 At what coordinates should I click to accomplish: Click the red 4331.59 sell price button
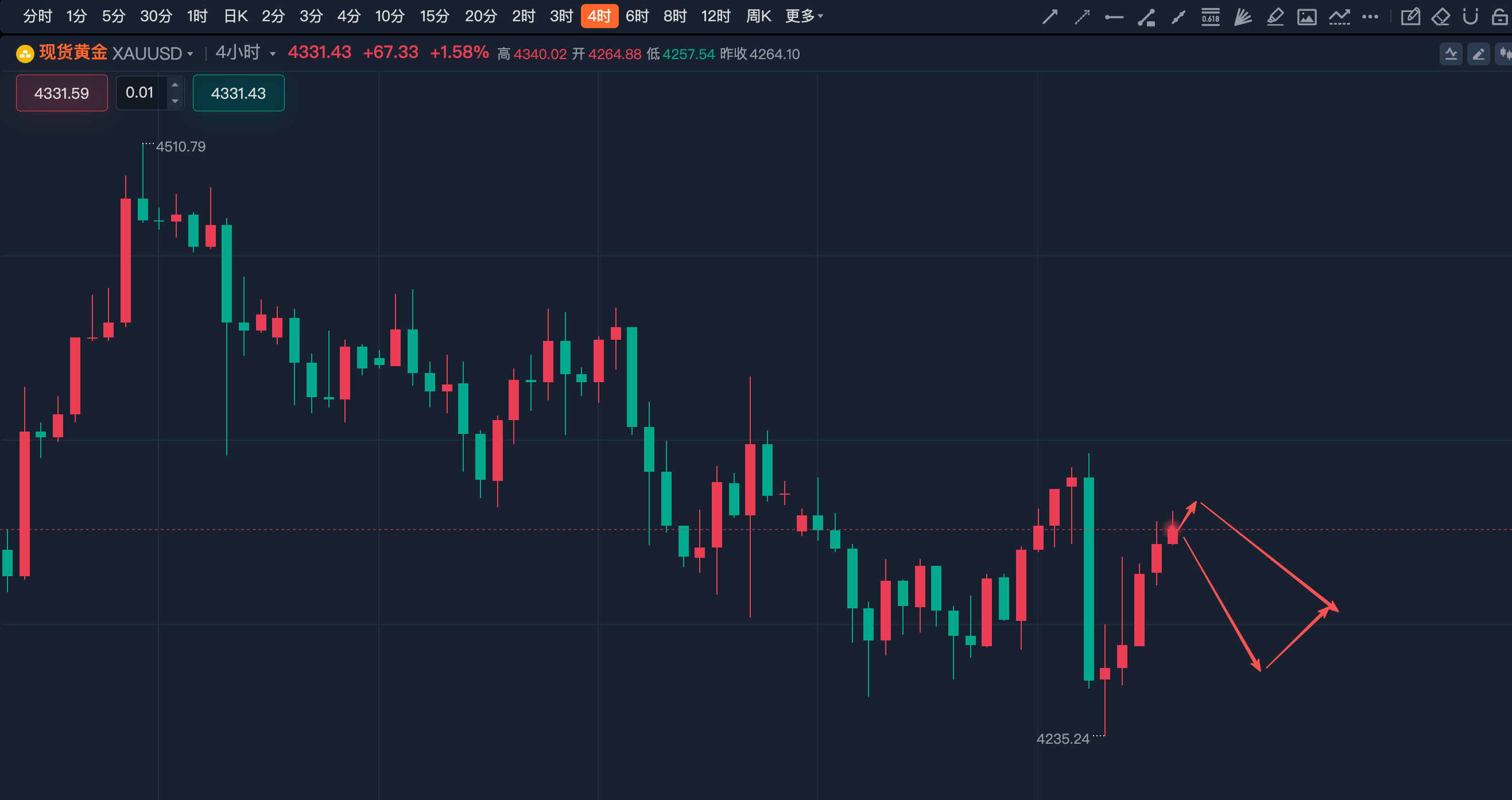point(61,93)
